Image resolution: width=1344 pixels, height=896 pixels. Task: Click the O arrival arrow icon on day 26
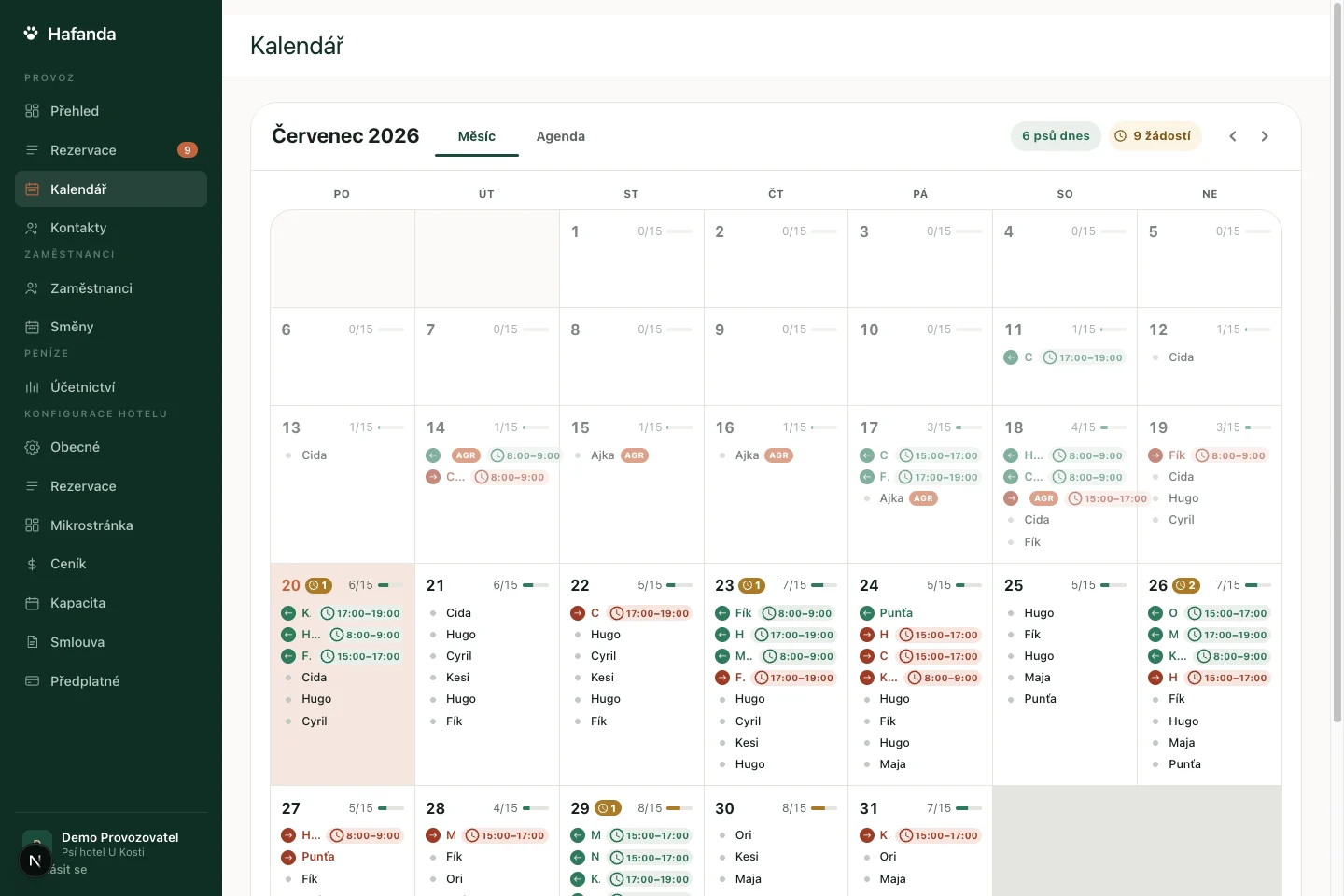tap(1155, 613)
